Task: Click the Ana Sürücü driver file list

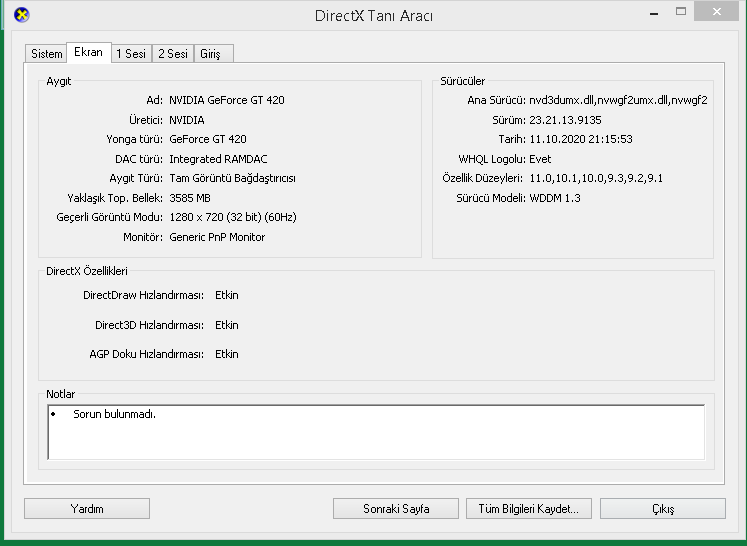Action: tap(618, 100)
